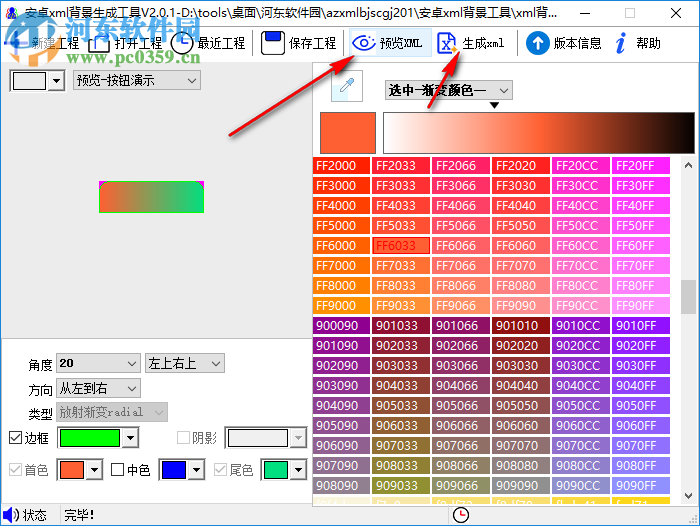The image size is (700, 526).
Task: Select the FF2000 color cell
Action: pyautogui.click(x=341, y=166)
